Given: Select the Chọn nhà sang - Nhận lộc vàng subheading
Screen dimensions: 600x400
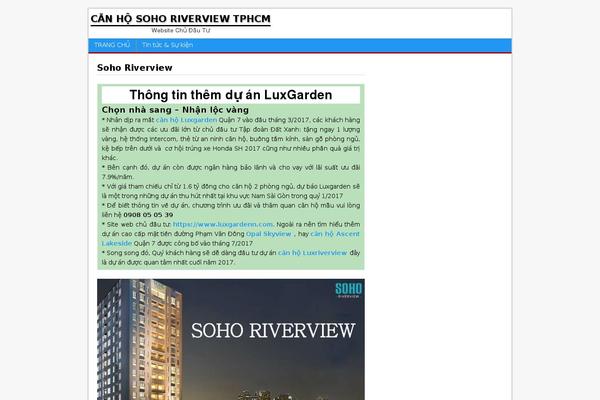Looking at the screenshot, I should (175, 110).
